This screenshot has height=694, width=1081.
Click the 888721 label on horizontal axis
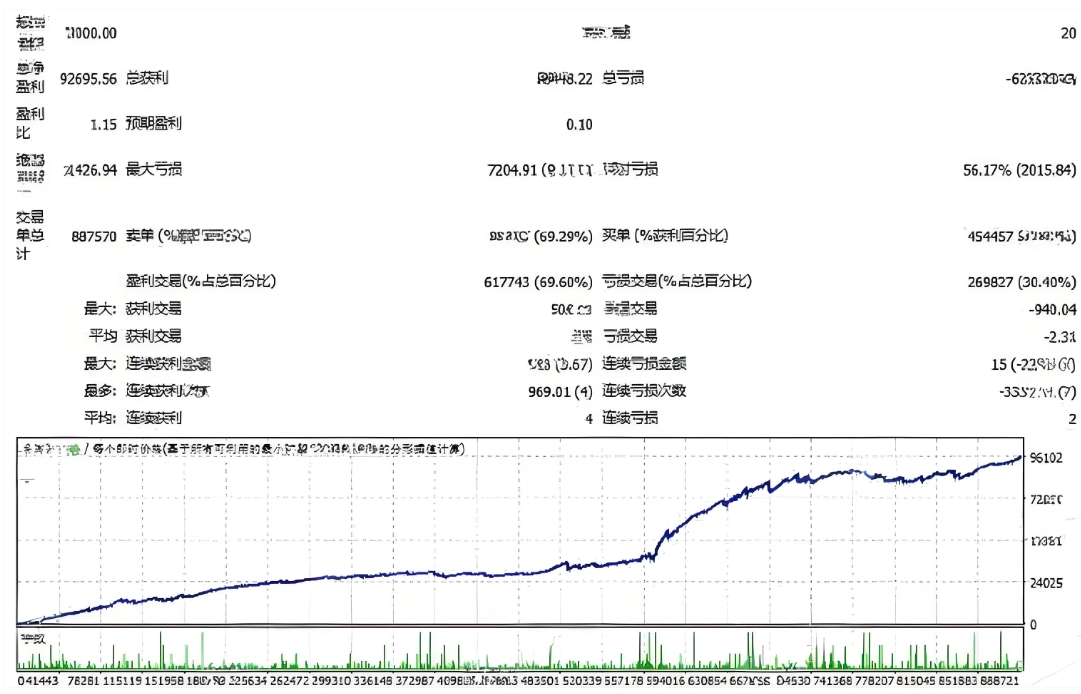pos(1001,682)
